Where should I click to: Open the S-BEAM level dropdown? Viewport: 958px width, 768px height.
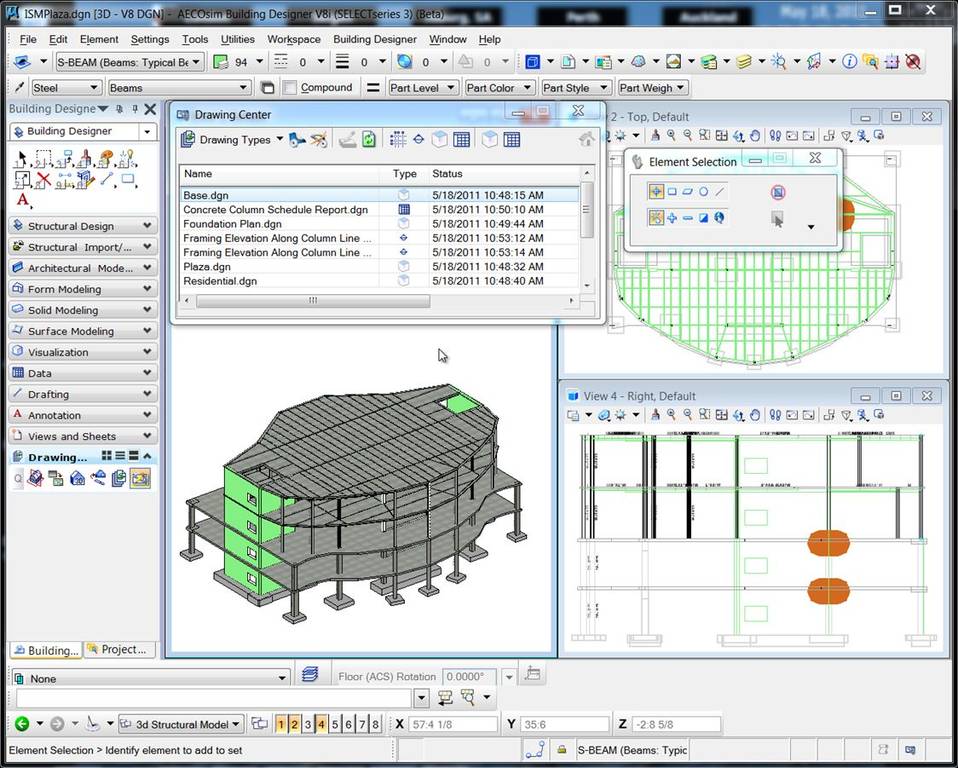point(129,62)
